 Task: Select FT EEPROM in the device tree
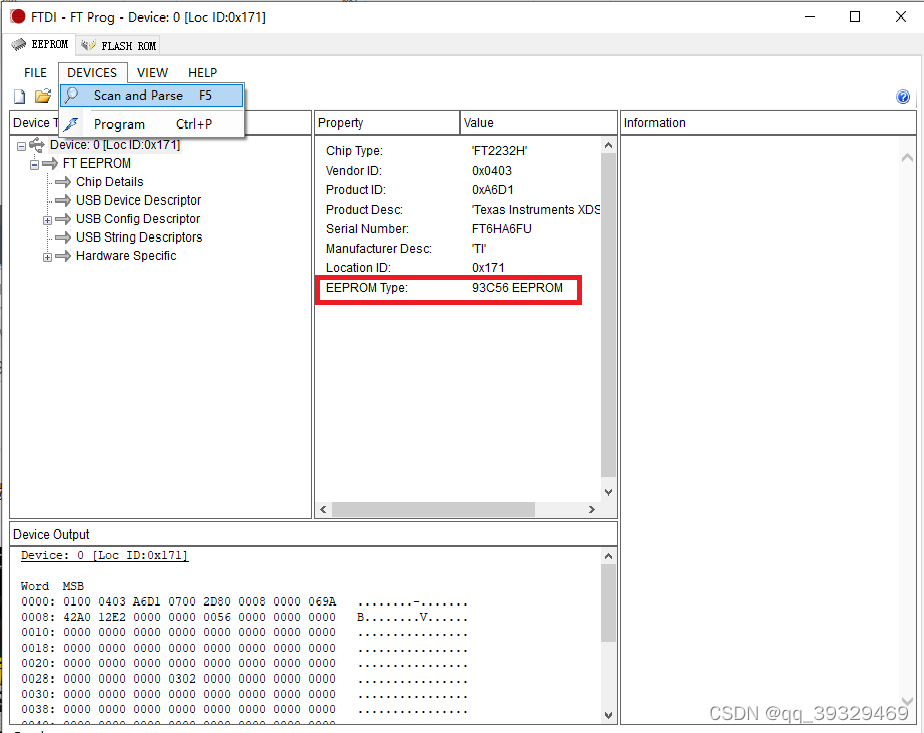coord(97,163)
